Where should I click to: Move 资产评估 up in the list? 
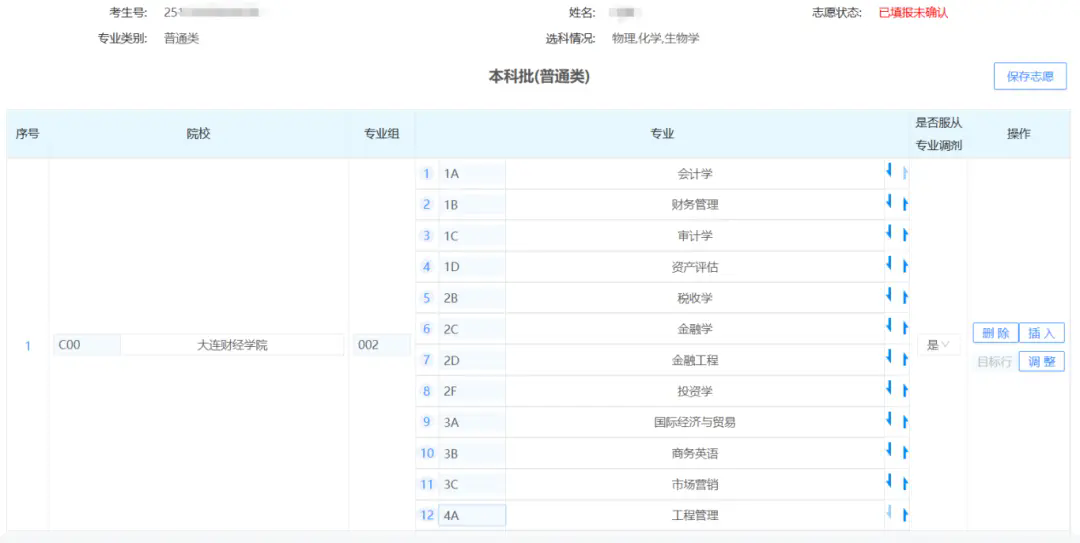905,267
